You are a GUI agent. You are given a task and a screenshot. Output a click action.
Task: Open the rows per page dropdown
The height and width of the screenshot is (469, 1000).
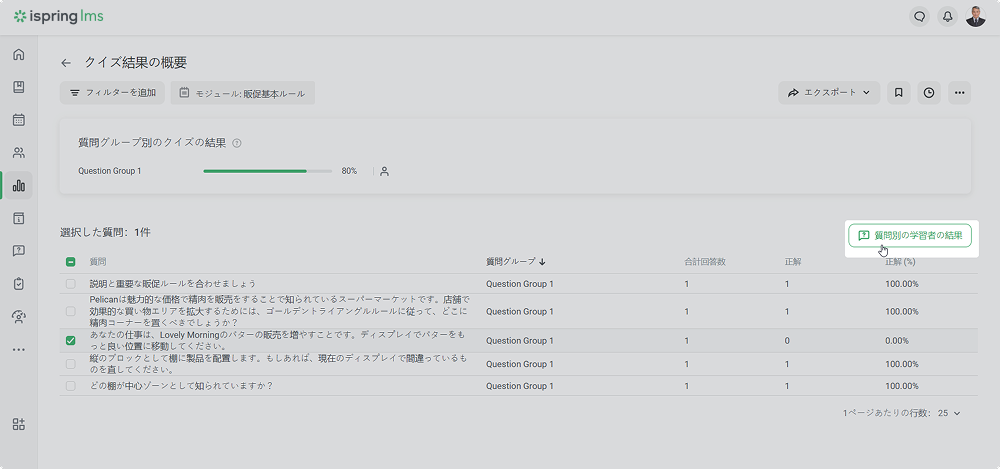(x=949, y=412)
